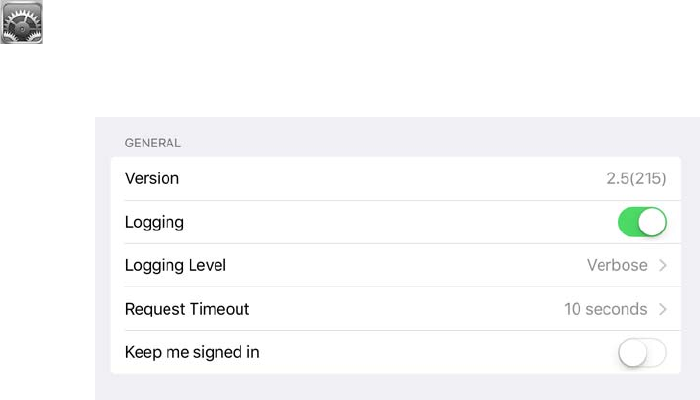Viewport: 700px width, 400px height.
Task: Click the GENERAL section header
Action: [153, 143]
